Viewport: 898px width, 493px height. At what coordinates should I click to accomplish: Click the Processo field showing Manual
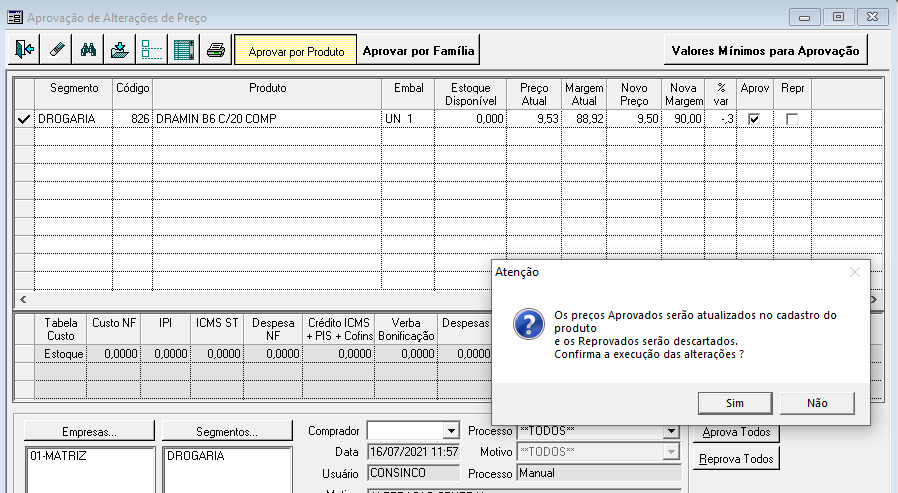coord(599,473)
